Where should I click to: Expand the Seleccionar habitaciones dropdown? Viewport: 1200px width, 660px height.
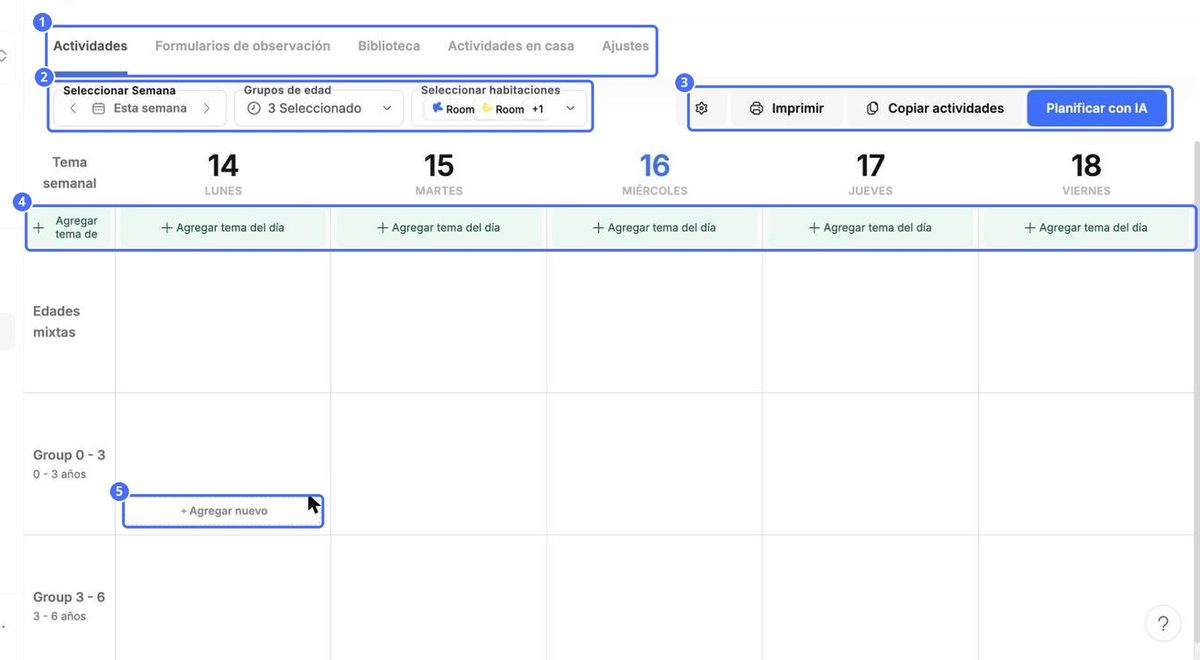[x=499, y=108]
